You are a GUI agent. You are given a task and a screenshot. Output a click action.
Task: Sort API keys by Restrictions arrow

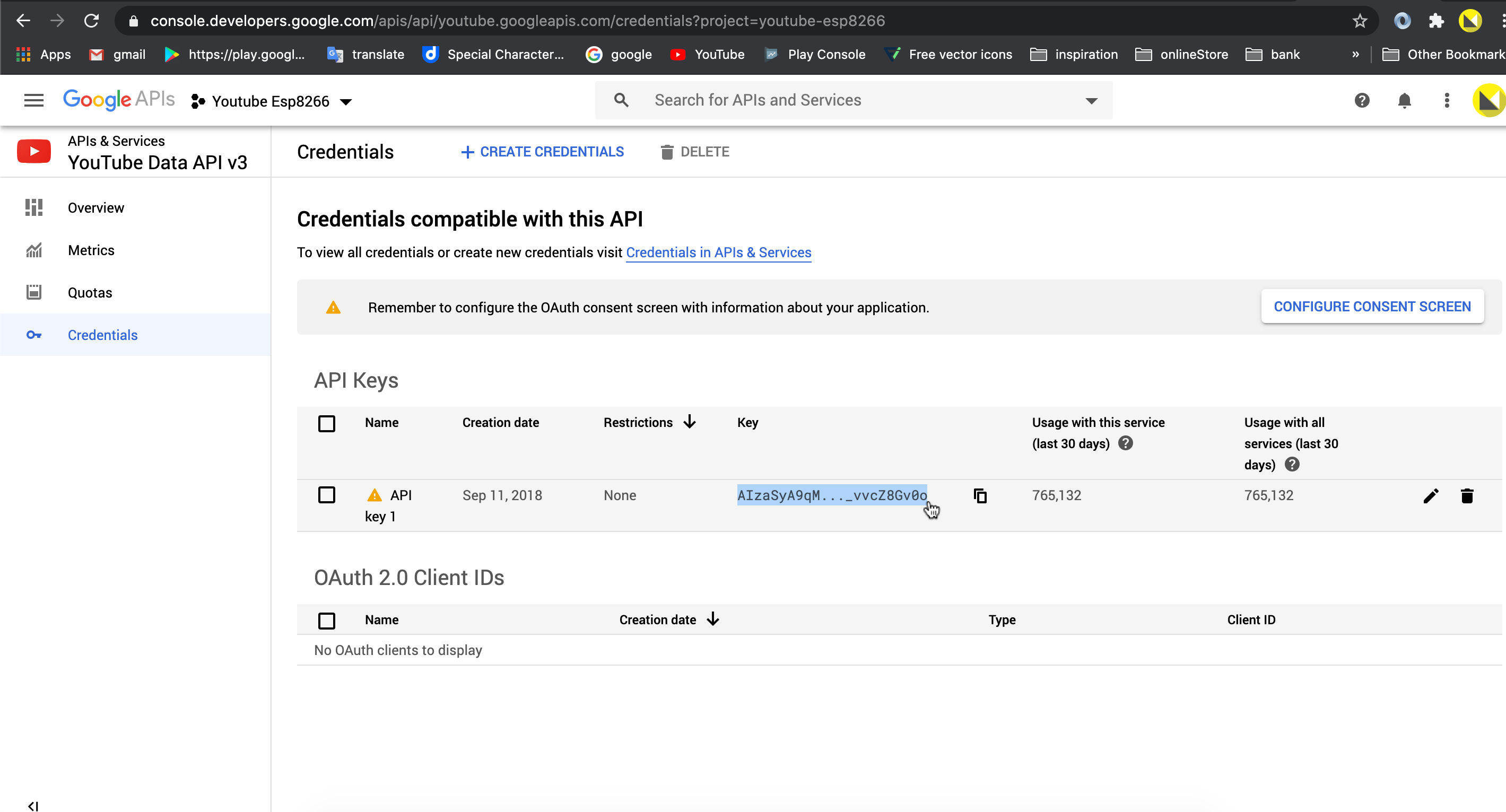coord(690,422)
